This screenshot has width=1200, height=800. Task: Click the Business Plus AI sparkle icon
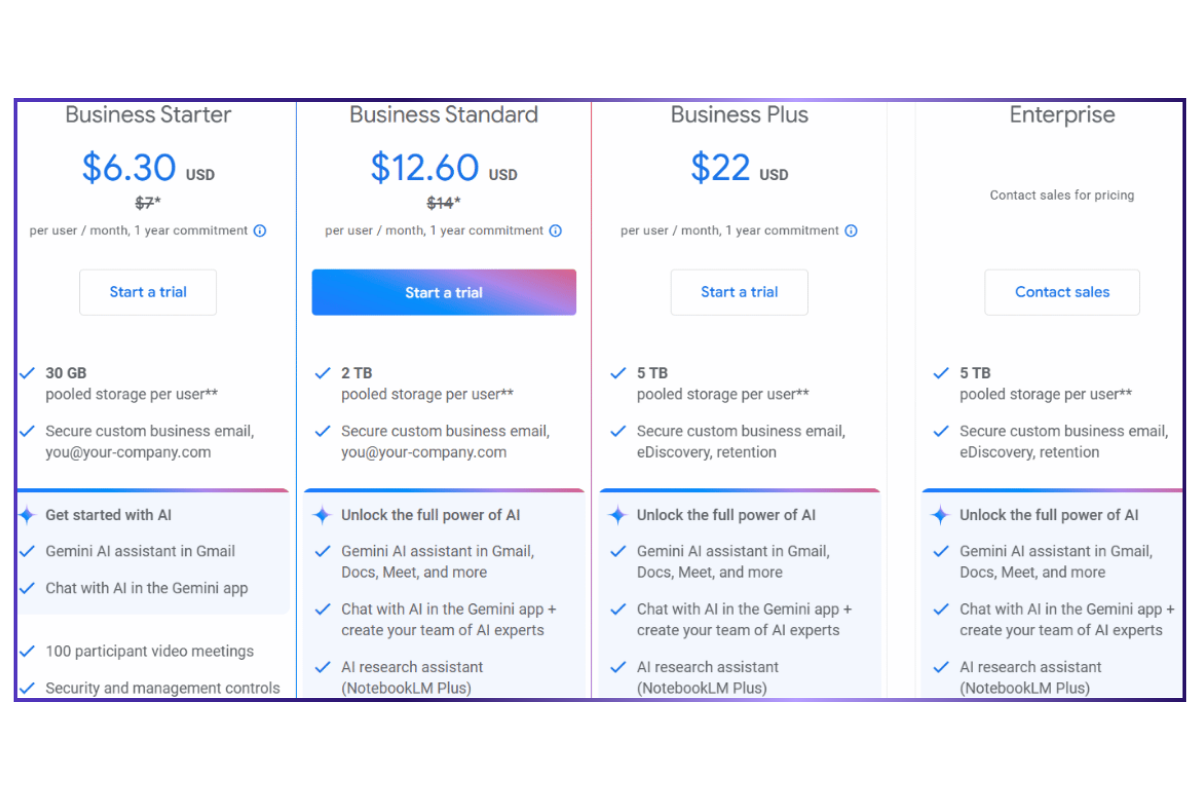[618, 515]
